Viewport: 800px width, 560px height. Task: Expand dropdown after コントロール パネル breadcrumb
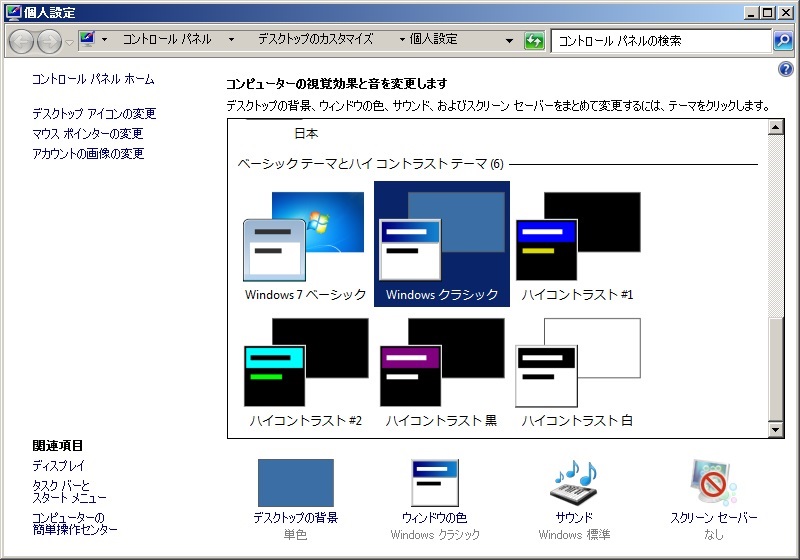231,39
